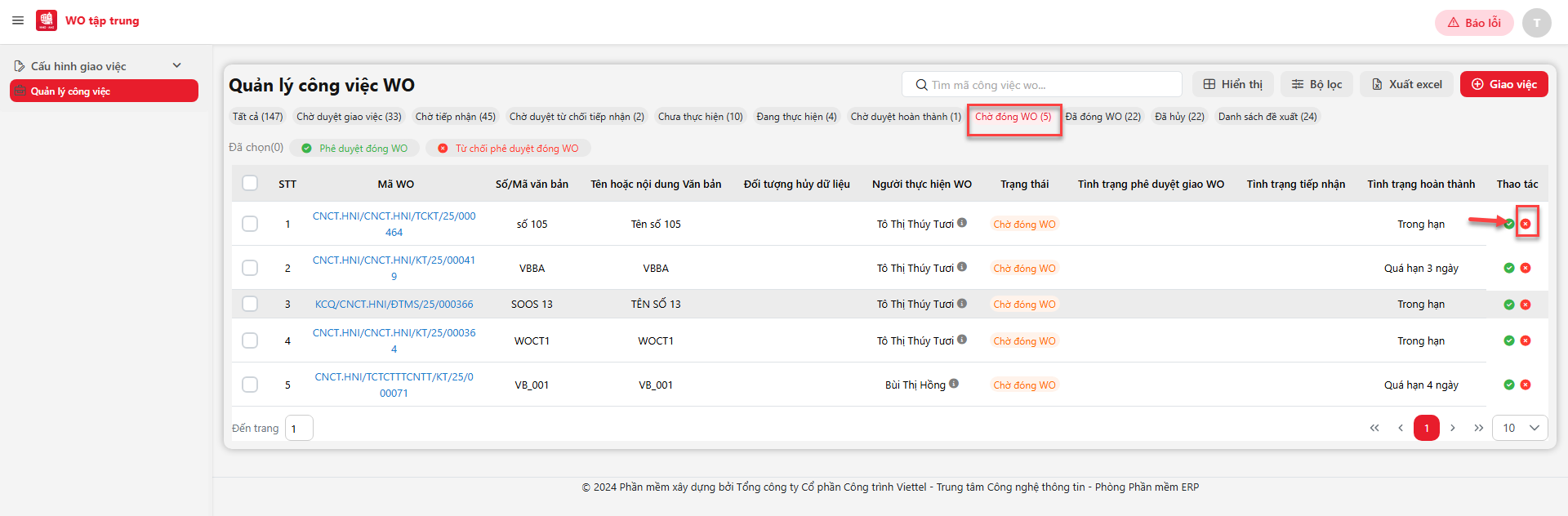Viewport: 1568px width, 516px height.
Task: Reject WO closing for row VBBA
Action: pos(1526,268)
